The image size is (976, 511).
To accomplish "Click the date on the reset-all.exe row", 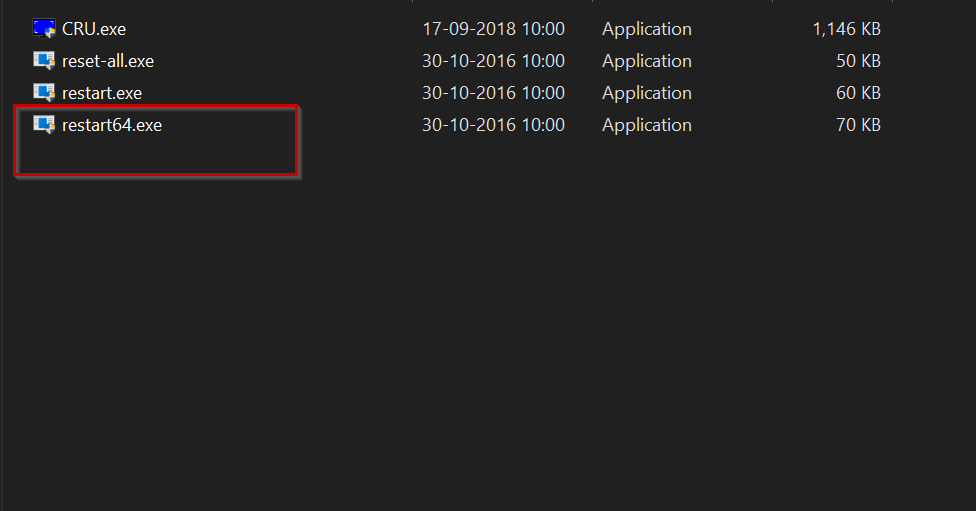I will click(x=494, y=61).
